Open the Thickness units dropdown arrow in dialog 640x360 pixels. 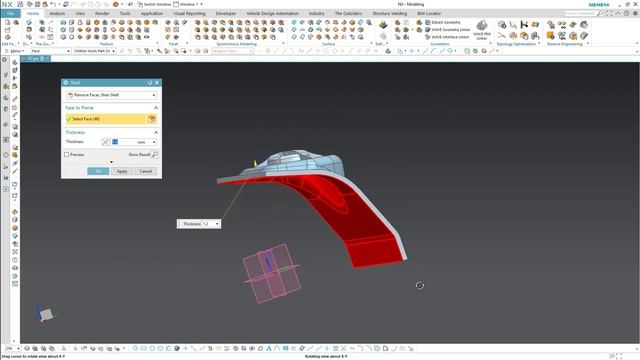(x=154, y=142)
